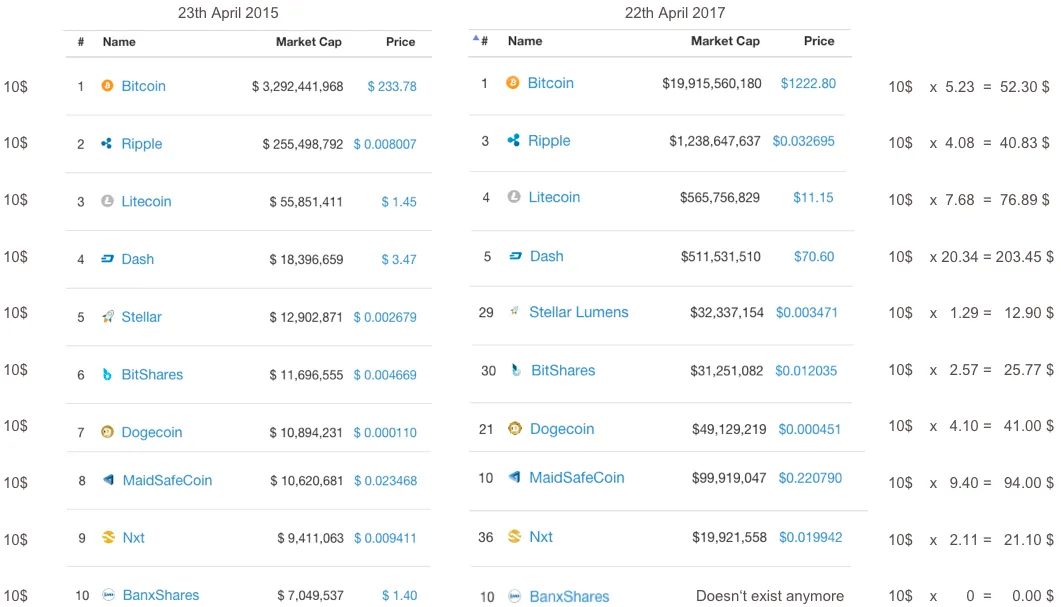The height and width of the screenshot is (607, 1061).
Task: Click the Stellar Lumens rocket icon
Action: (514, 311)
